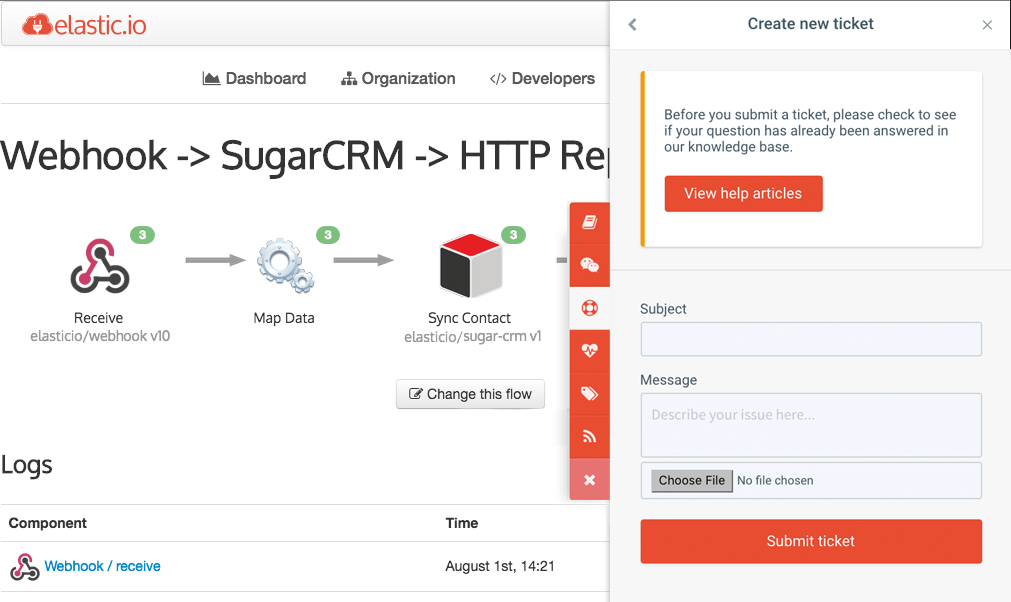The image size is (1011, 602).
Task: Click 'elasticio/webhook v10' label
Action: 100,336
